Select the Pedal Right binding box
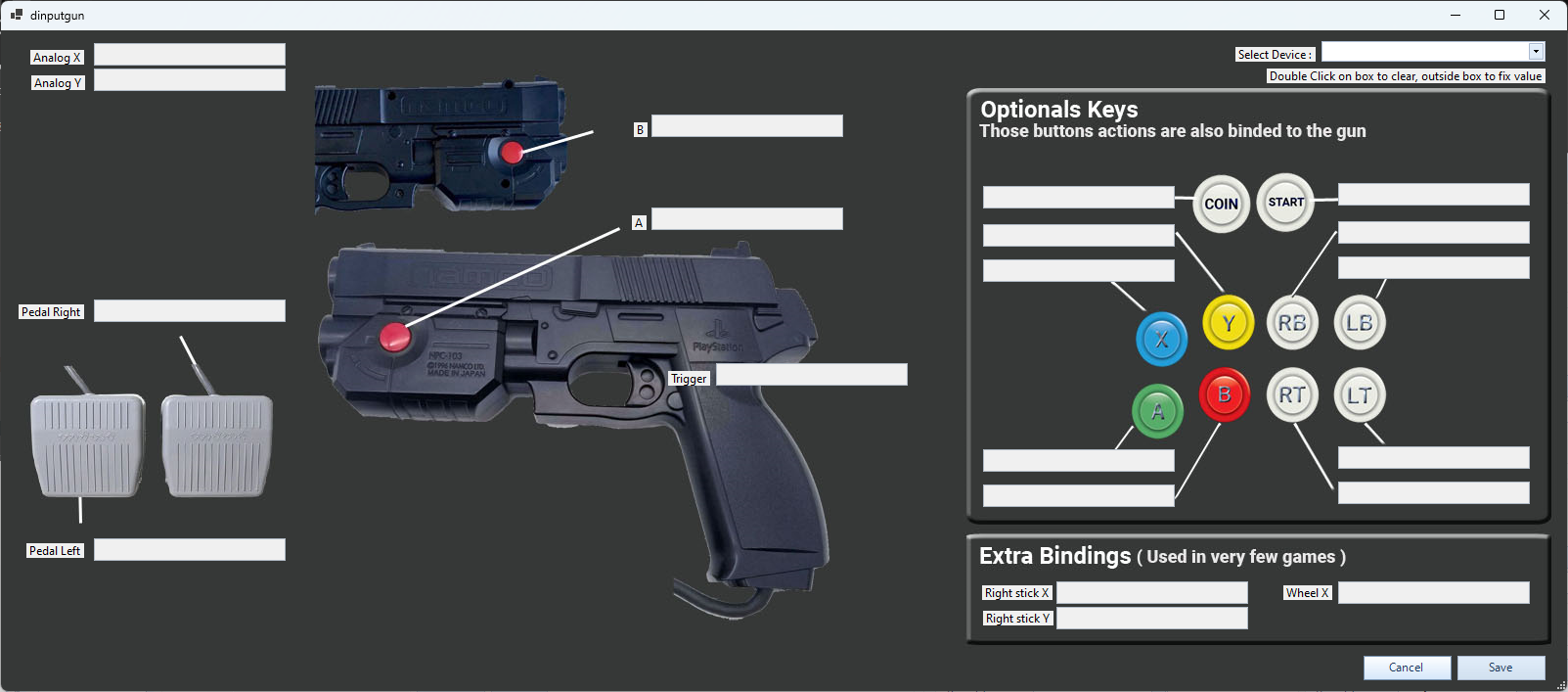Viewport: 1568px width, 692px height. pyautogui.click(x=190, y=311)
